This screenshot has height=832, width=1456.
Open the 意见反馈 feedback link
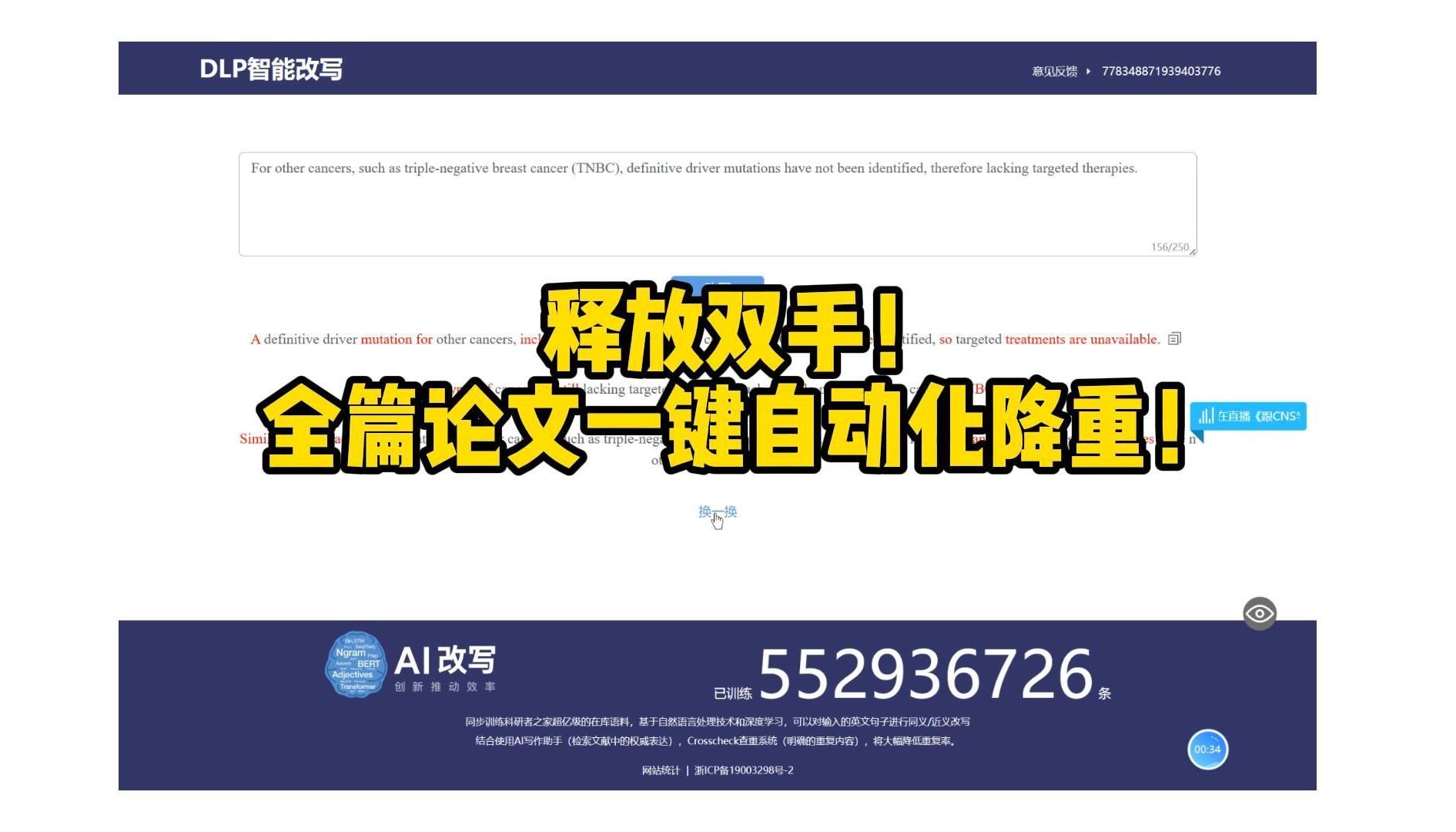(x=1054, y=71)
